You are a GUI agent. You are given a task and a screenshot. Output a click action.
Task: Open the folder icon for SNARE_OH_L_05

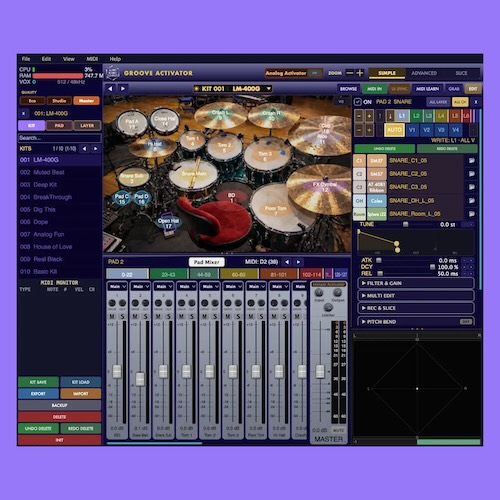pyautogui.click(x=472, y=201)
